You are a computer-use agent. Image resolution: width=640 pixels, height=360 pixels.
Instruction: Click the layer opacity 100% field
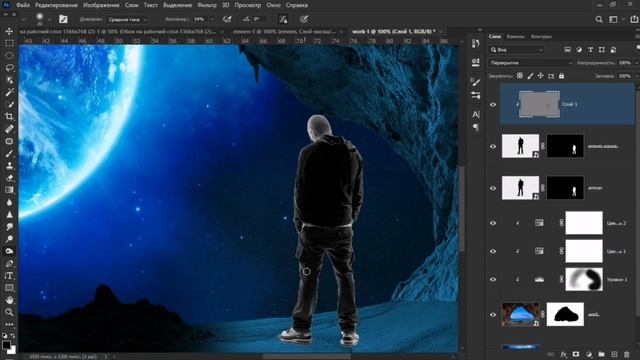[624, 63]
